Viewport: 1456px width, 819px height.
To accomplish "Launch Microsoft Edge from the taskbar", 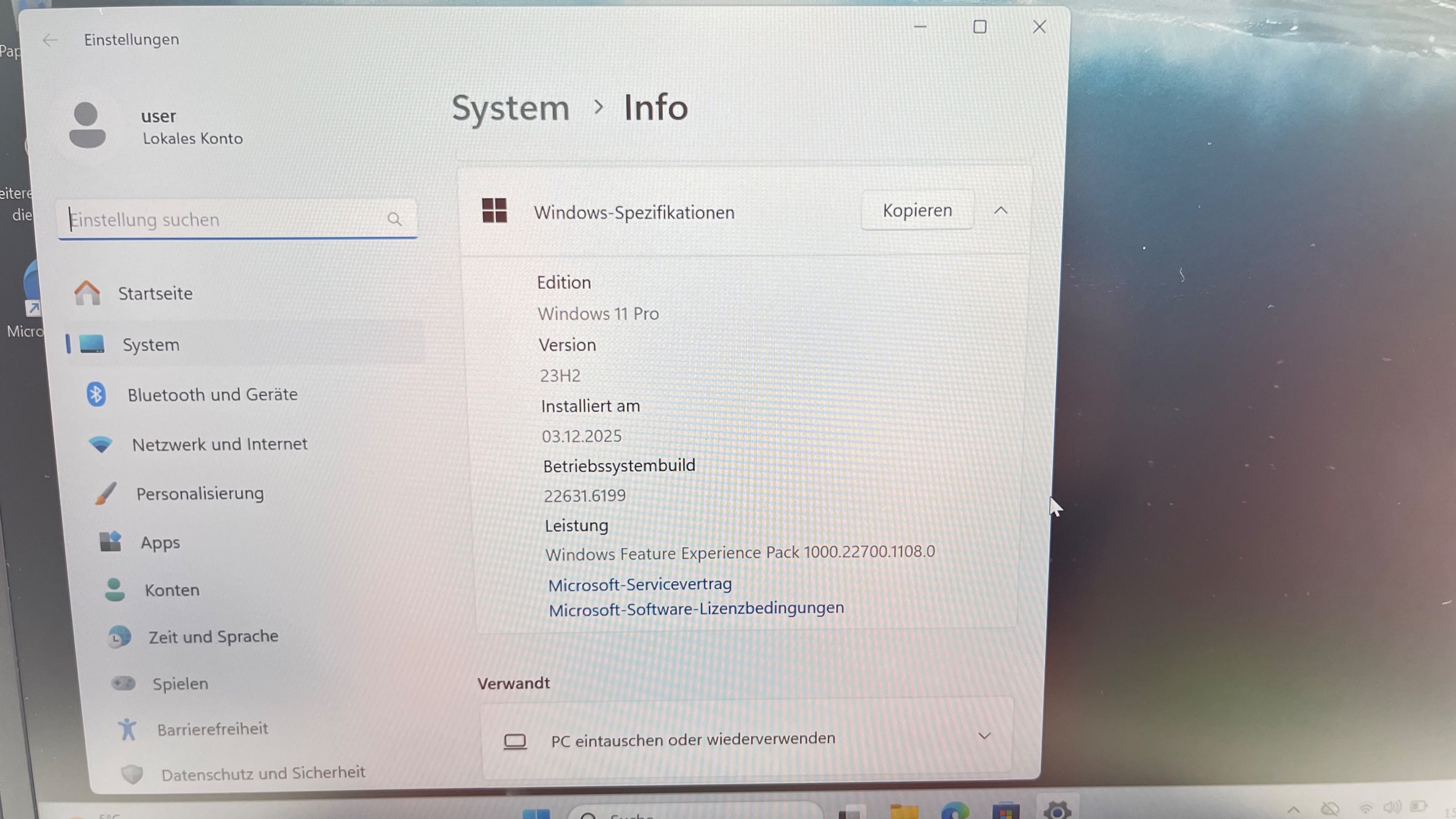I will [x=955, y=811].
